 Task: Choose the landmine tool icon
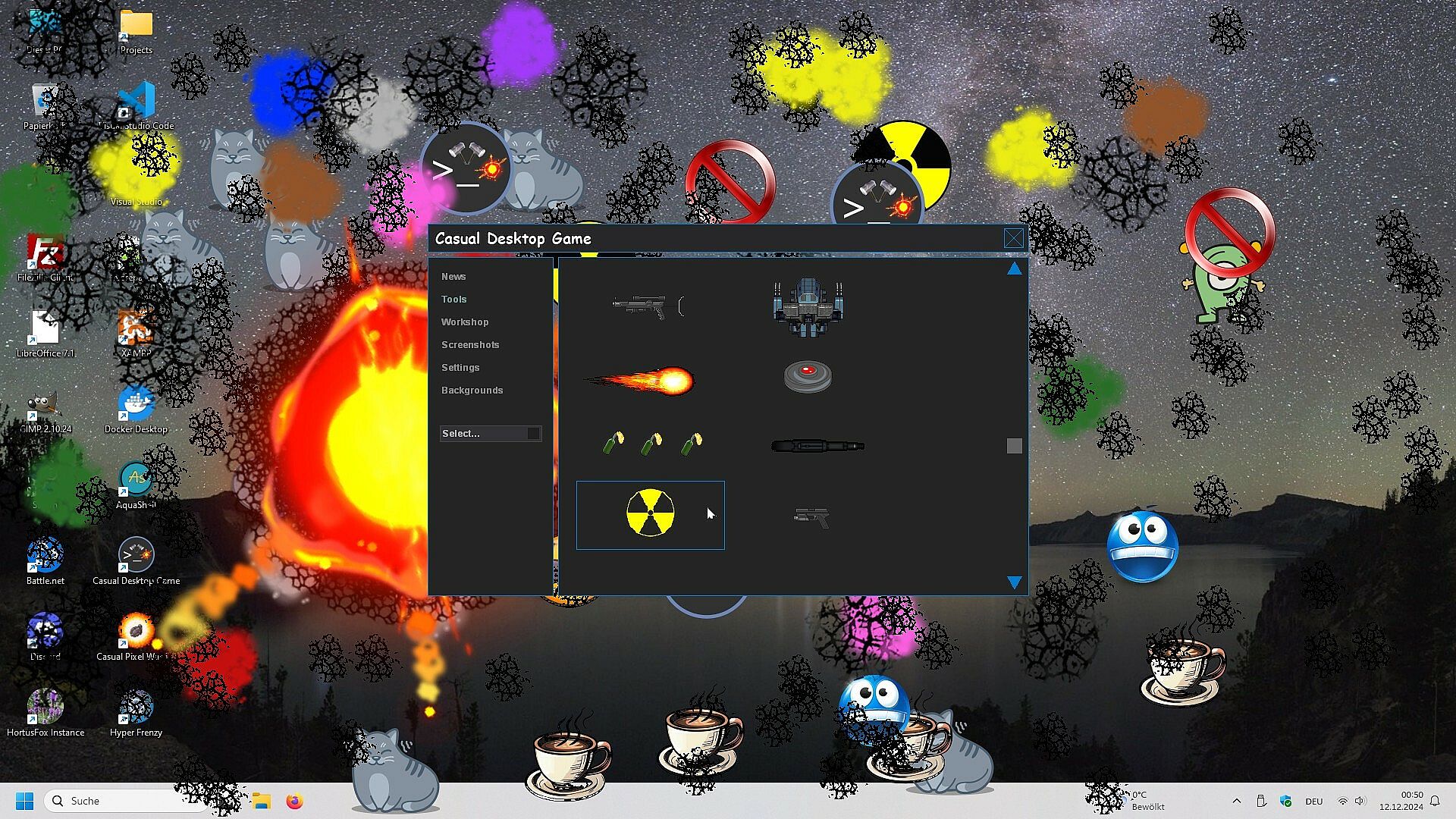pyautogui.click(x=808, y=376)
